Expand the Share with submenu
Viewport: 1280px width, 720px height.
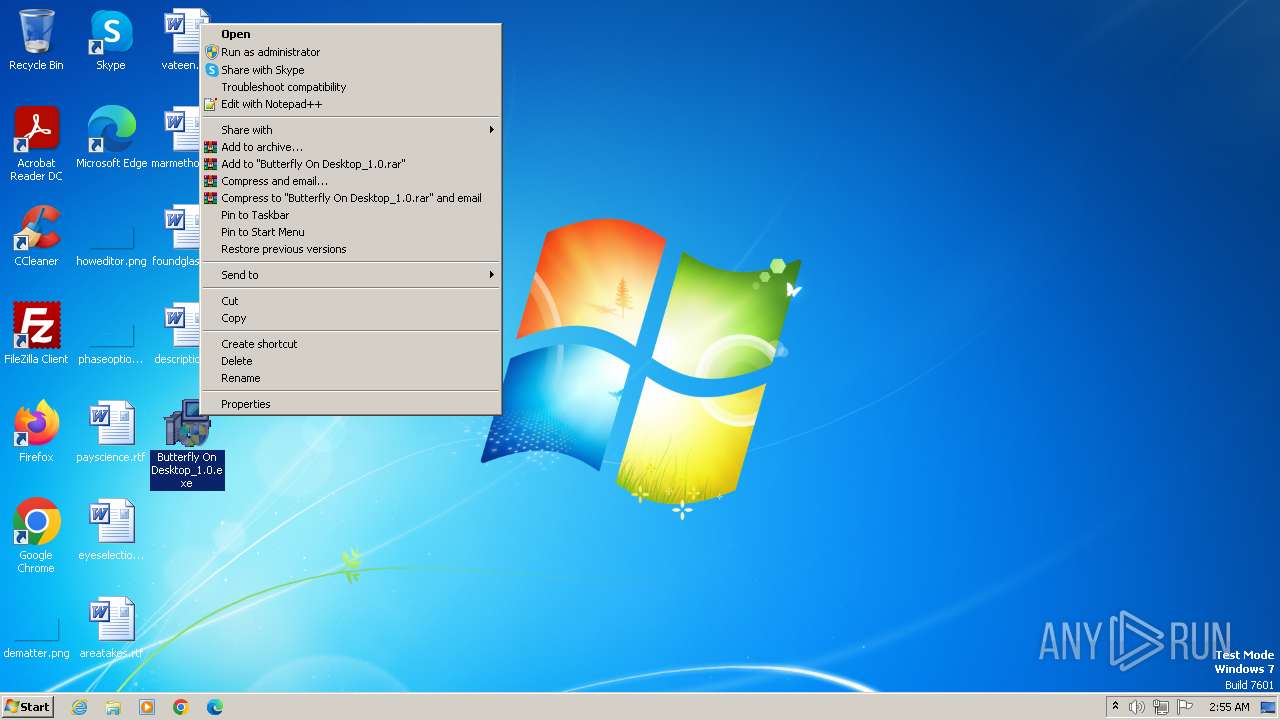pos(351,130)
